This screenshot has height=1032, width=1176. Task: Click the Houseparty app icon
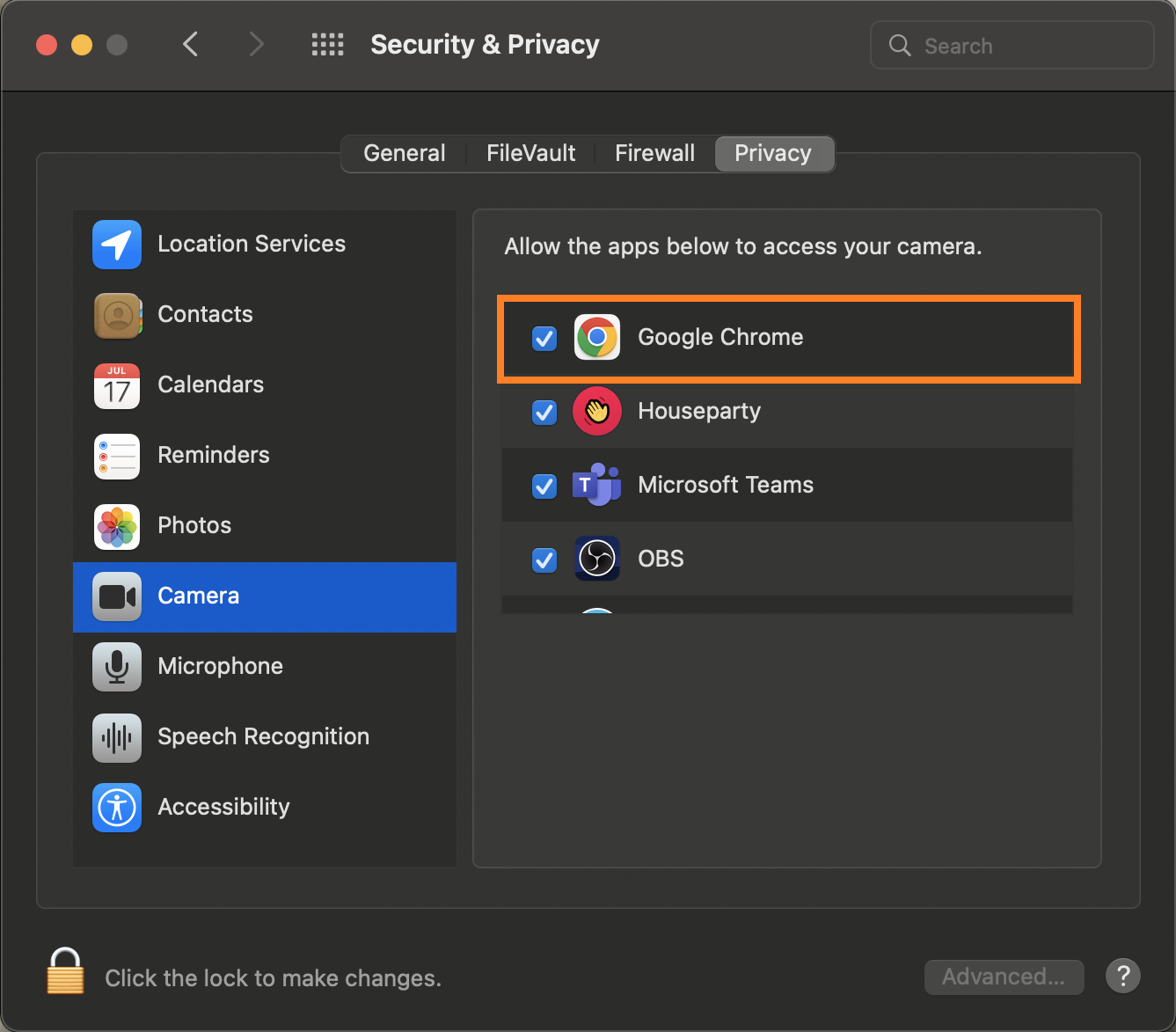pos(597,411)
